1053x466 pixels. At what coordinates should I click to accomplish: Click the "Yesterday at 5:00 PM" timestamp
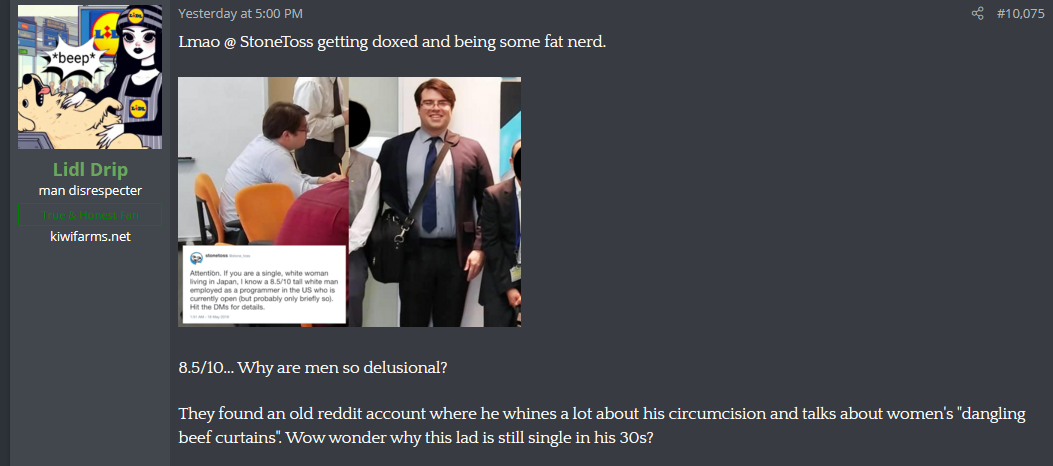[240, 13]
